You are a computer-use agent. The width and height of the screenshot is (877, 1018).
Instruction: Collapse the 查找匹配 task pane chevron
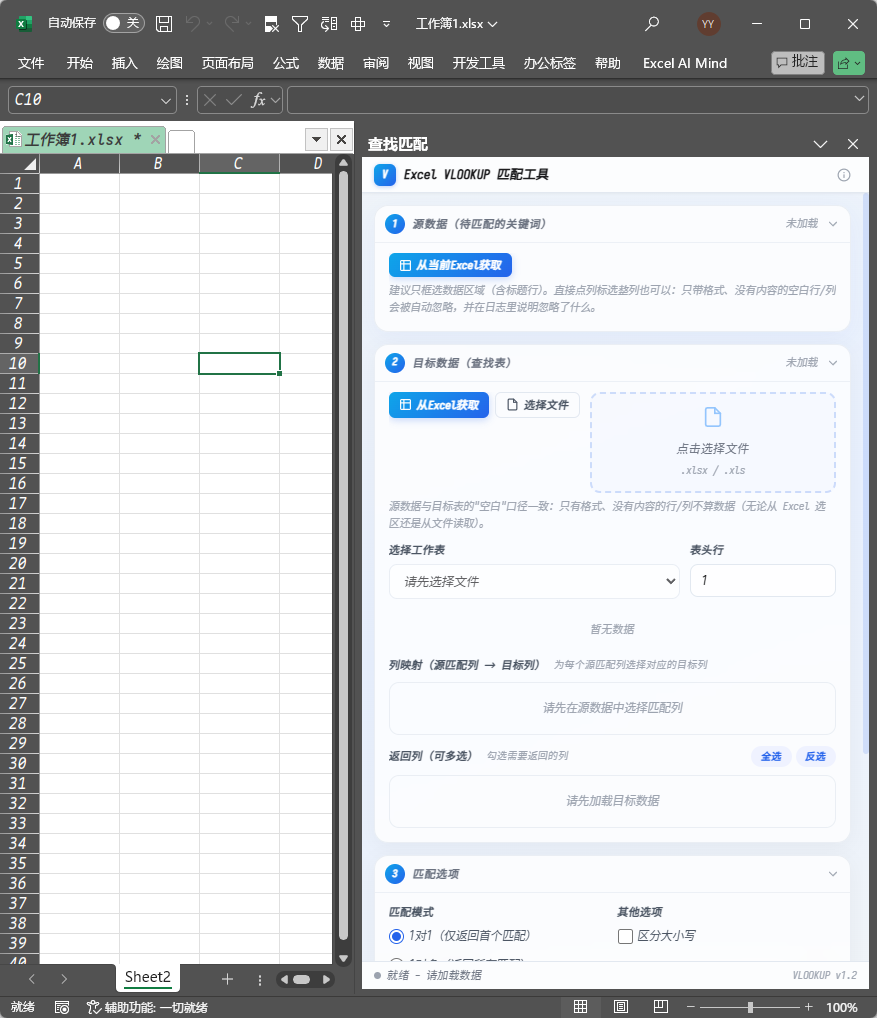(x=821, y=144)
